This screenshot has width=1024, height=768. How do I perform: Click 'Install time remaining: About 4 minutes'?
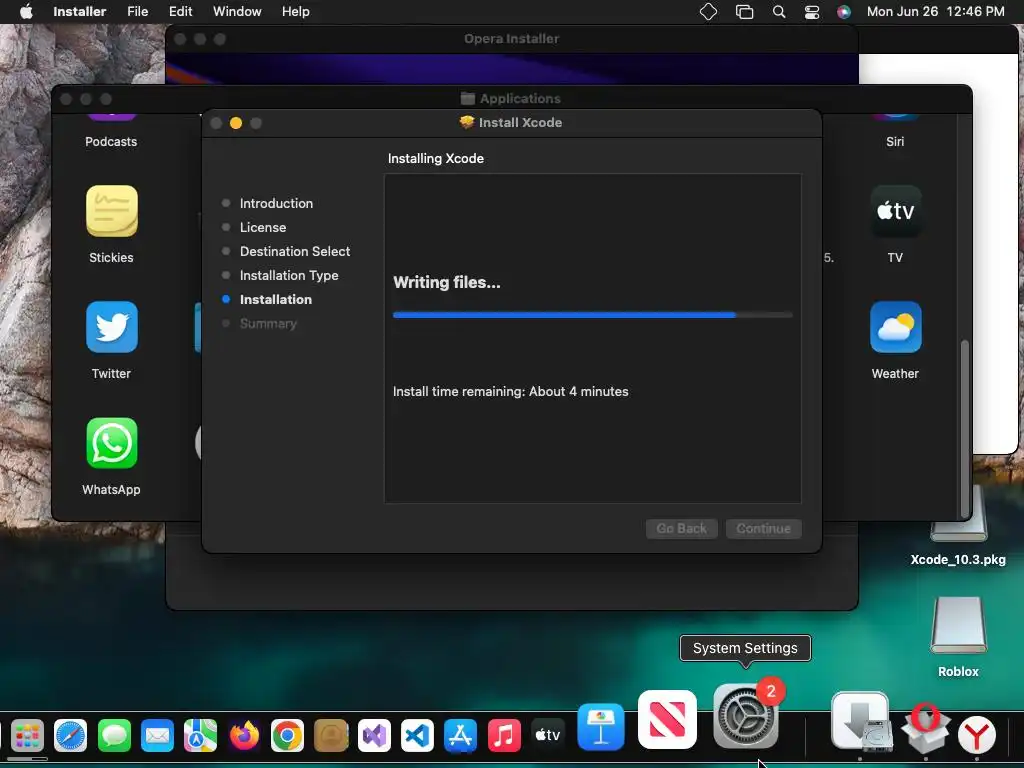(510, 392)
